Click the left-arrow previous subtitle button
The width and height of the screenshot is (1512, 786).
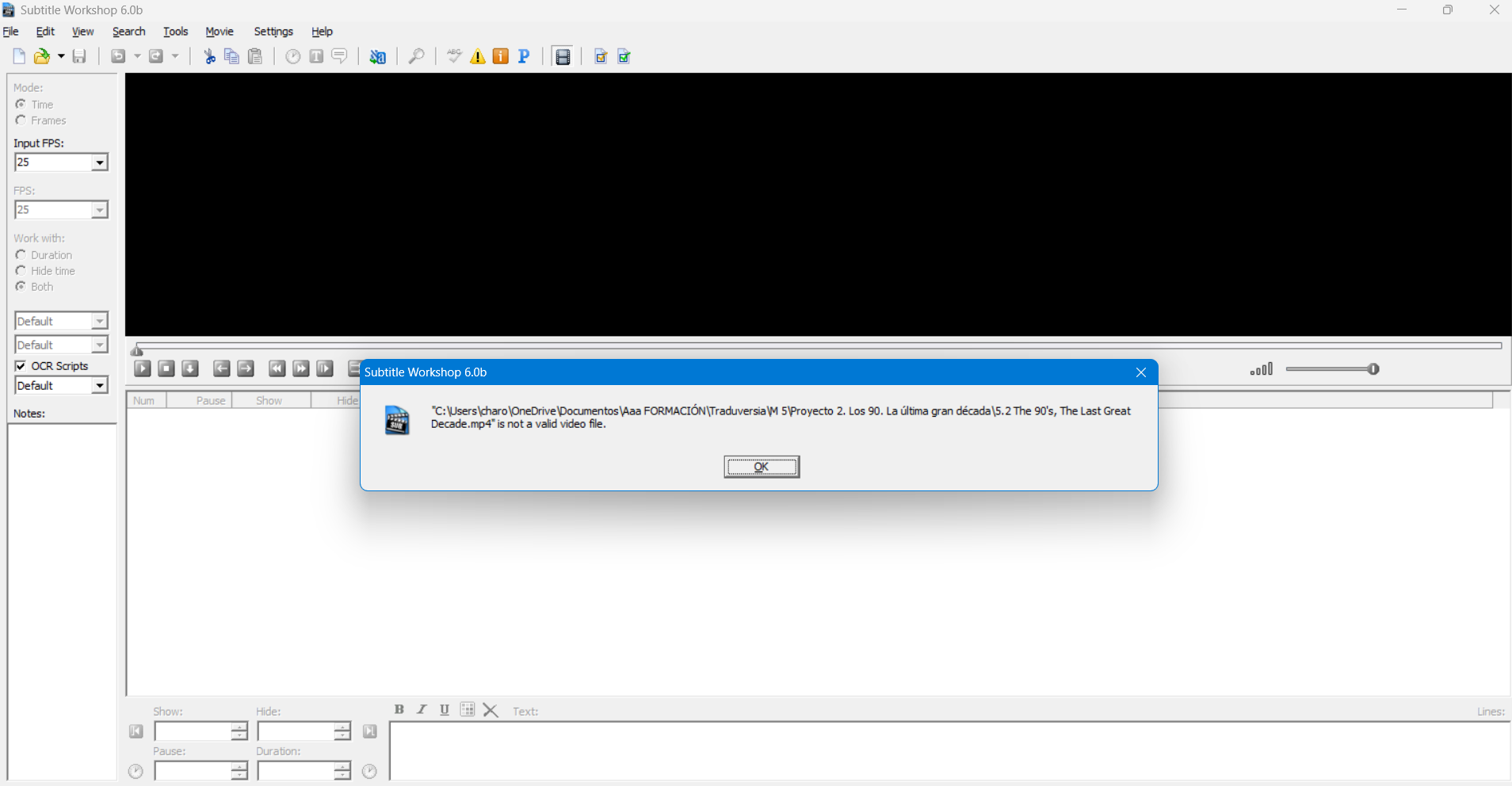pos(222,368)
